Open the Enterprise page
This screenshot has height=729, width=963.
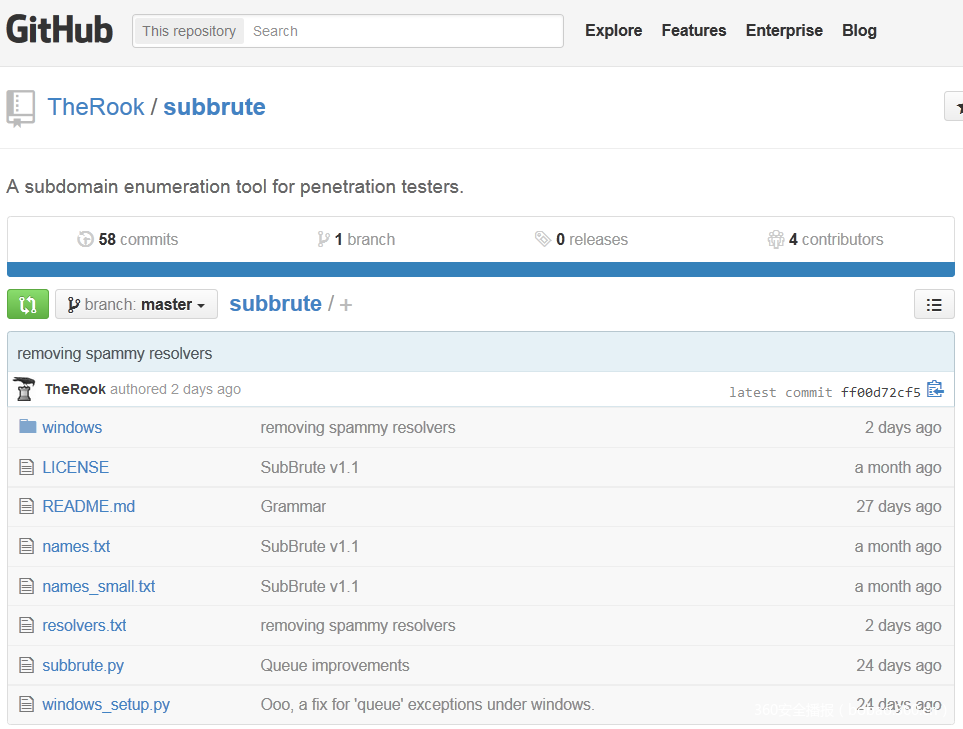coord(784,30)
